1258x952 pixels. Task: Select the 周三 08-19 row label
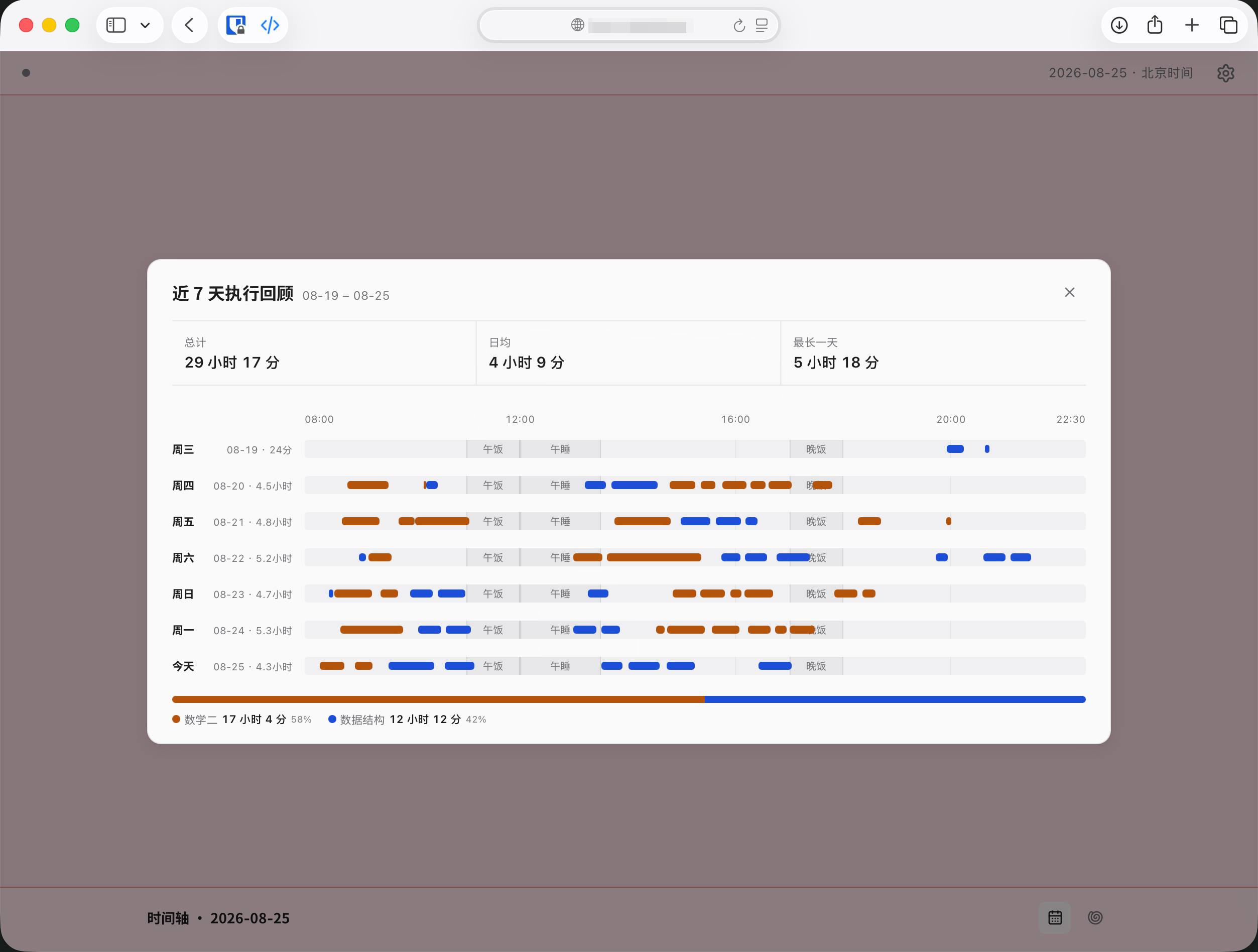click(232, 449)
